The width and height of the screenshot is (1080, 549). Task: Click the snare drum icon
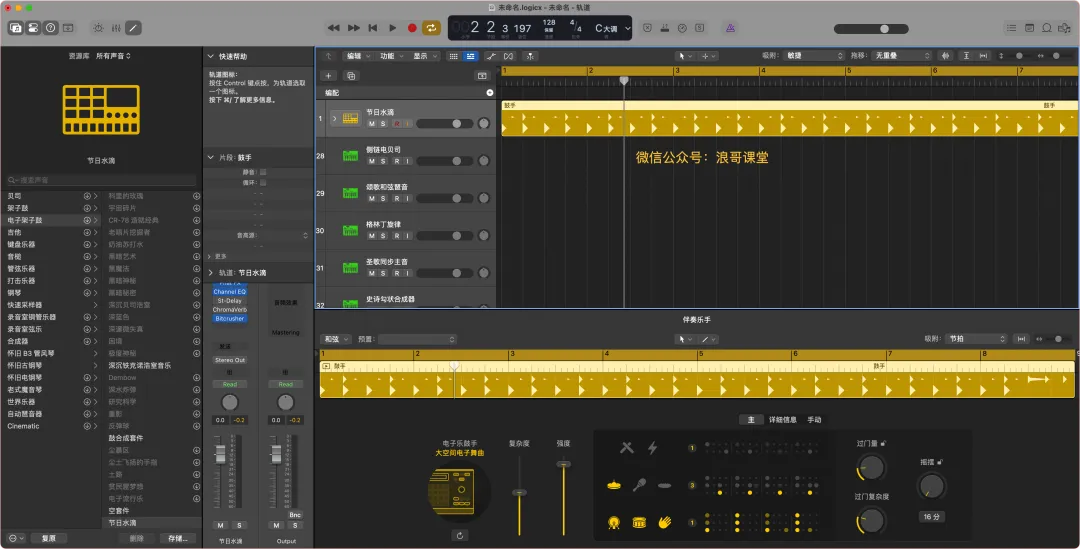(x=638, y=522)
